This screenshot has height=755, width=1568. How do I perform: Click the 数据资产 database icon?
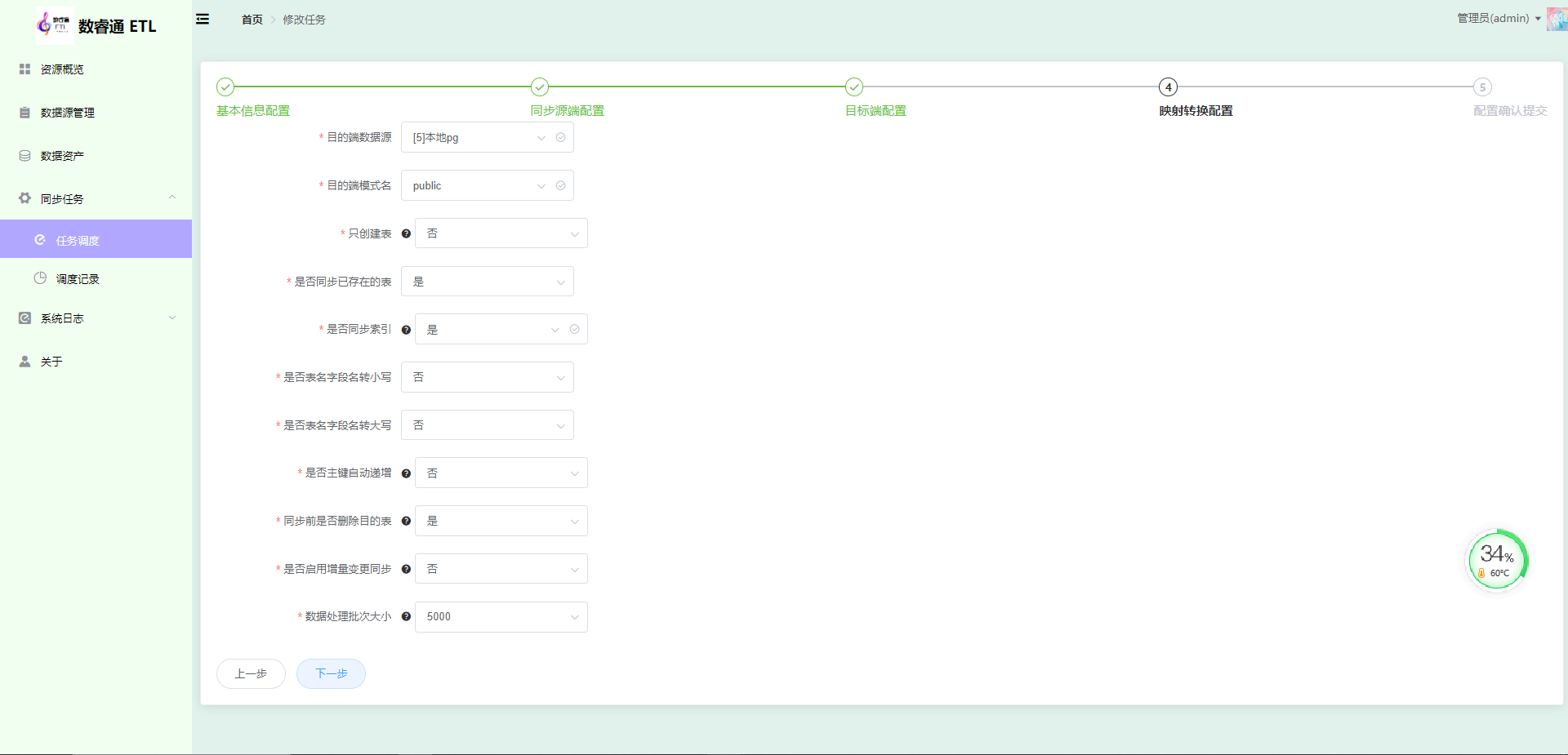pyautogui.click(x=24, y=156)
